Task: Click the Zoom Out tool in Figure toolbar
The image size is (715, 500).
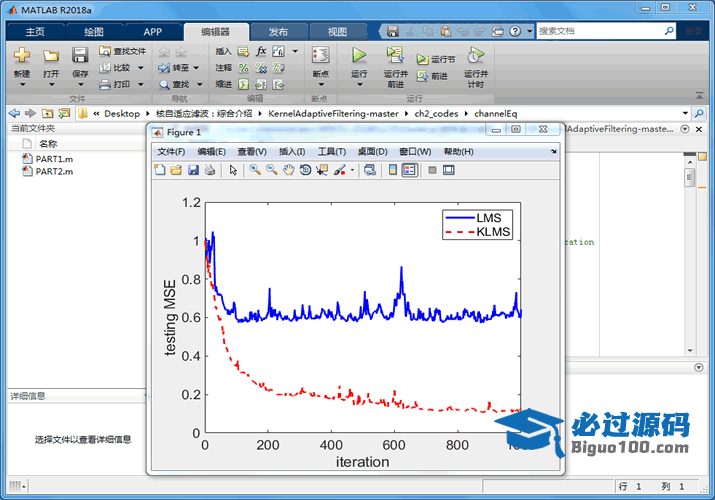Action: tap(271, 170)
